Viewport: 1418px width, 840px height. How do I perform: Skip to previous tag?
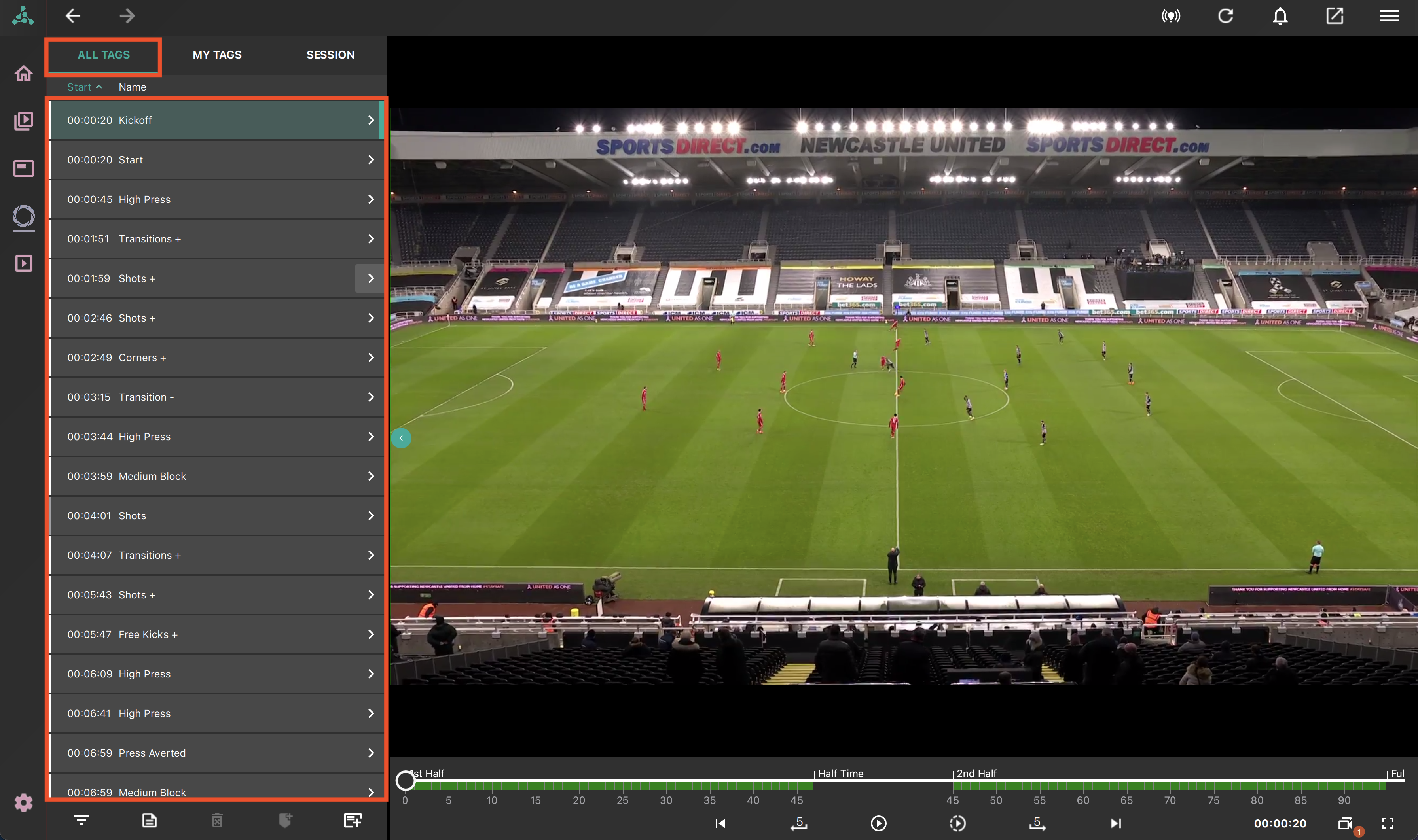pyautogui.click(x=720, y=823)
